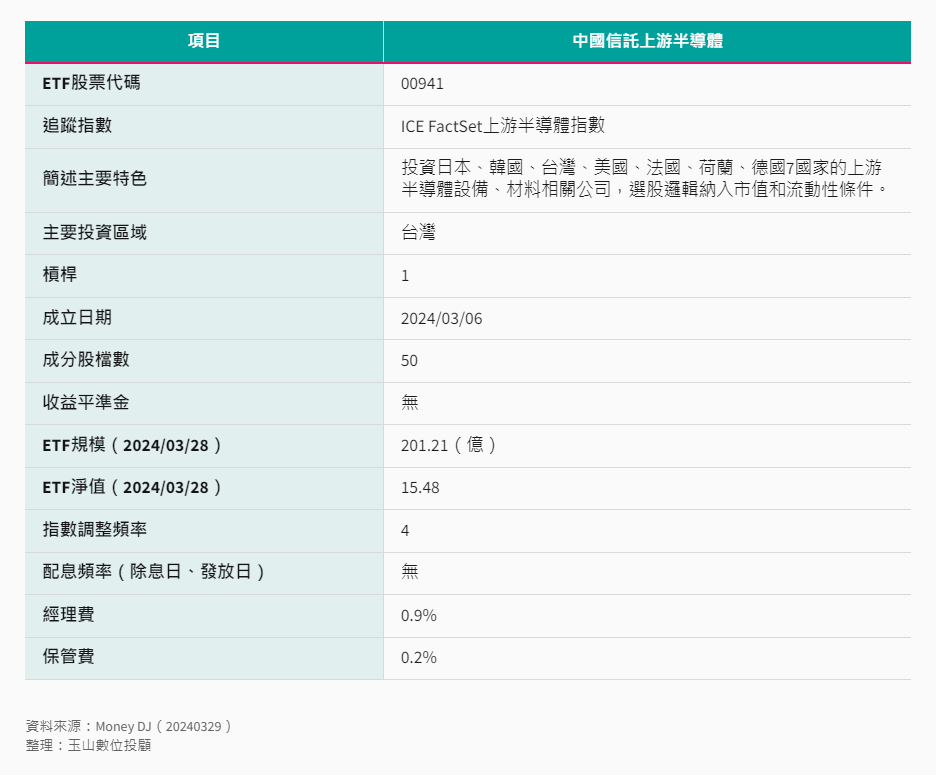
Task: Click the constituent count 50
Action: click(409, 361)
